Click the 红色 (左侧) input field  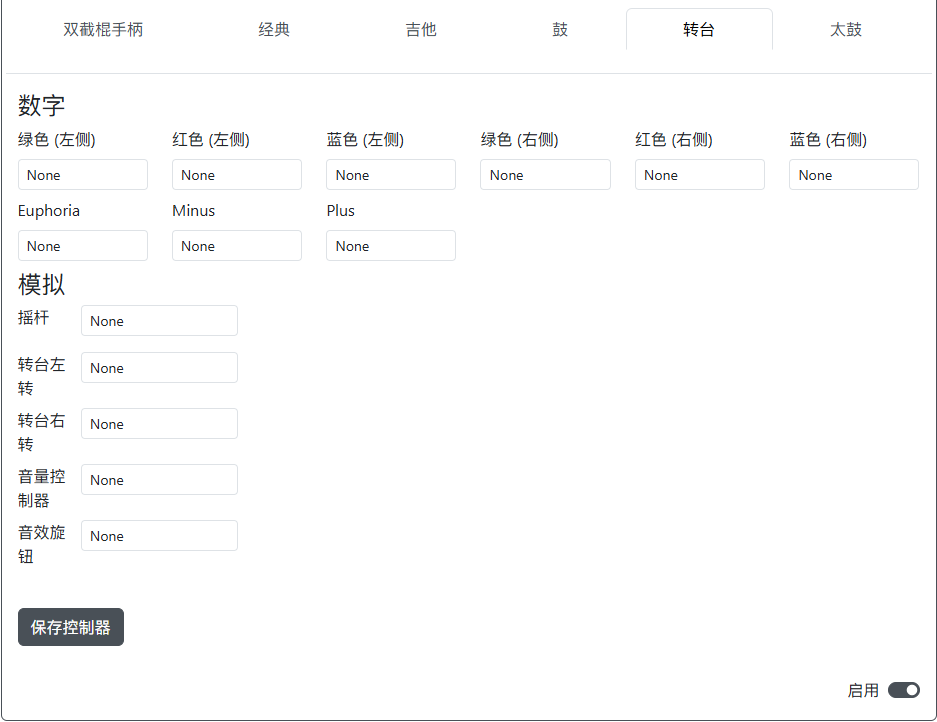coord(236,174)
